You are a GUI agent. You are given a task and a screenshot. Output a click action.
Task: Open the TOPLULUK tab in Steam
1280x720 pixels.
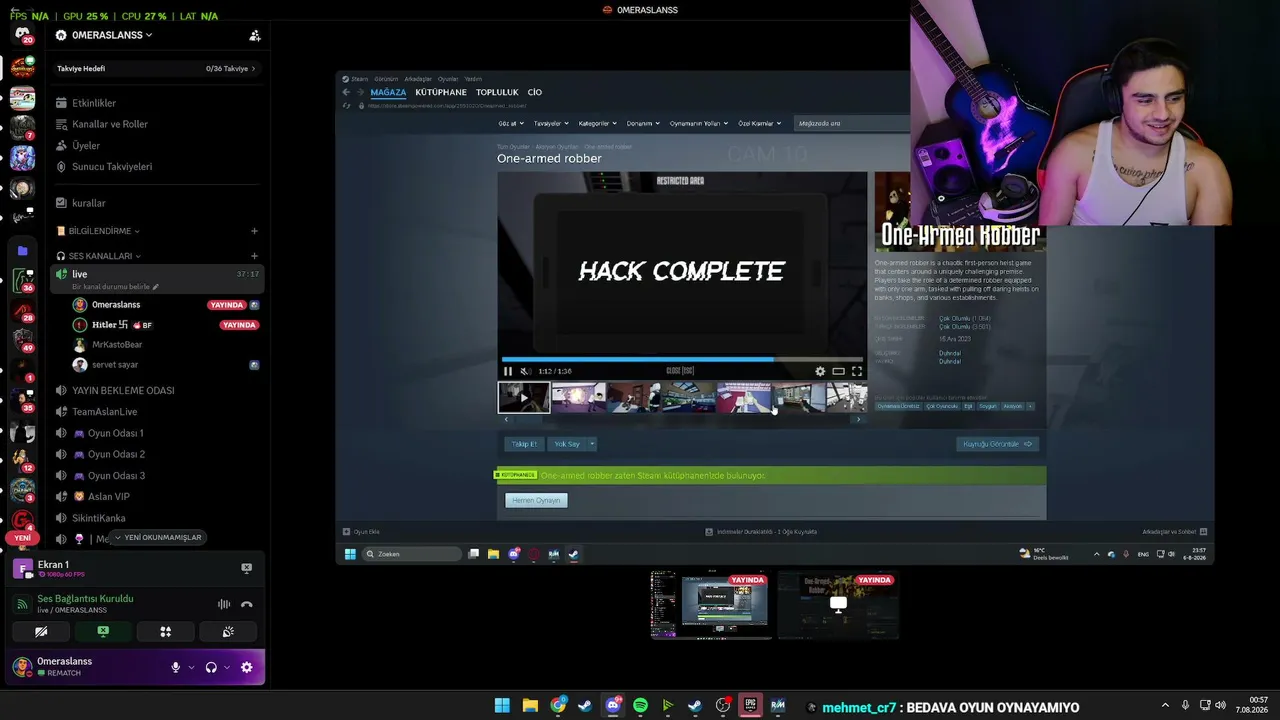pos(497,92)
